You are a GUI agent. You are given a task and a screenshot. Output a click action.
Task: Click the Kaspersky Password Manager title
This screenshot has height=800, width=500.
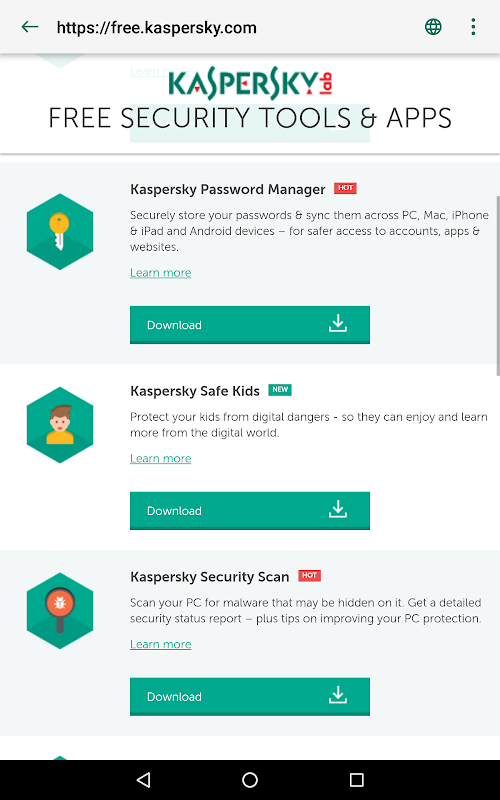pyautogui.click(x=228, y=189)
